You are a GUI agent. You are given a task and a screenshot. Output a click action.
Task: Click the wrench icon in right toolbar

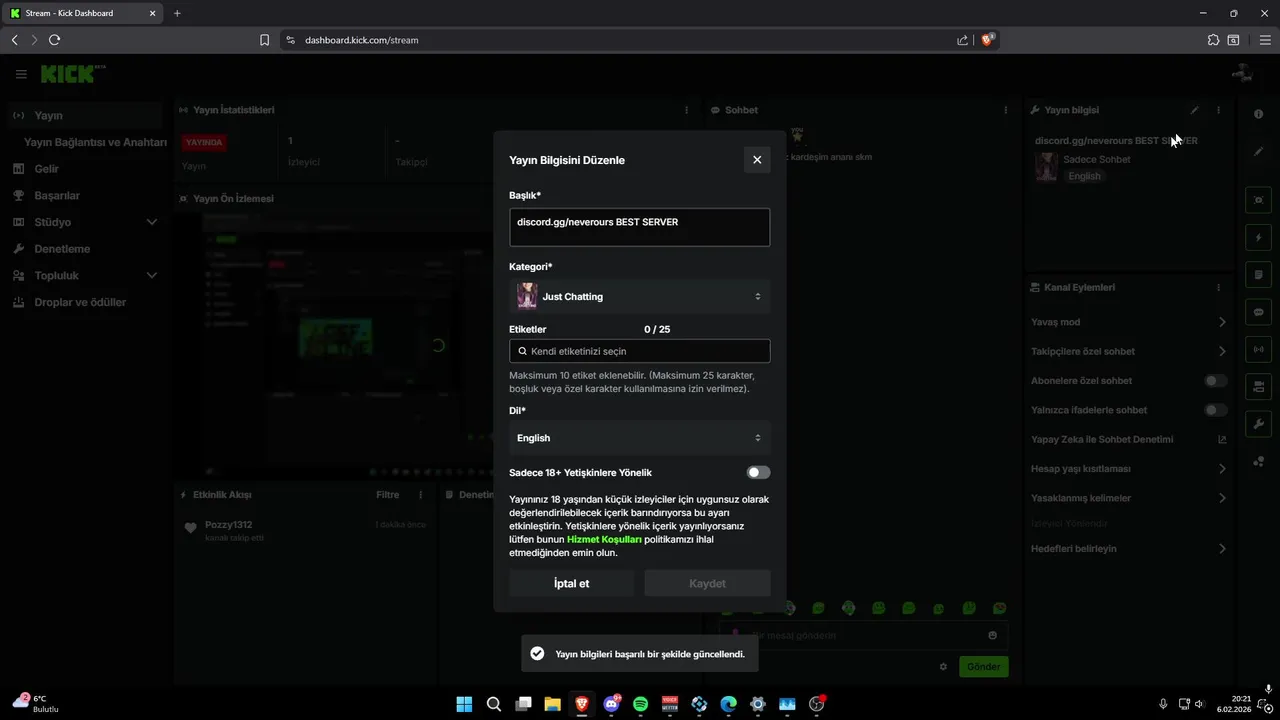tap(1258, 423)
